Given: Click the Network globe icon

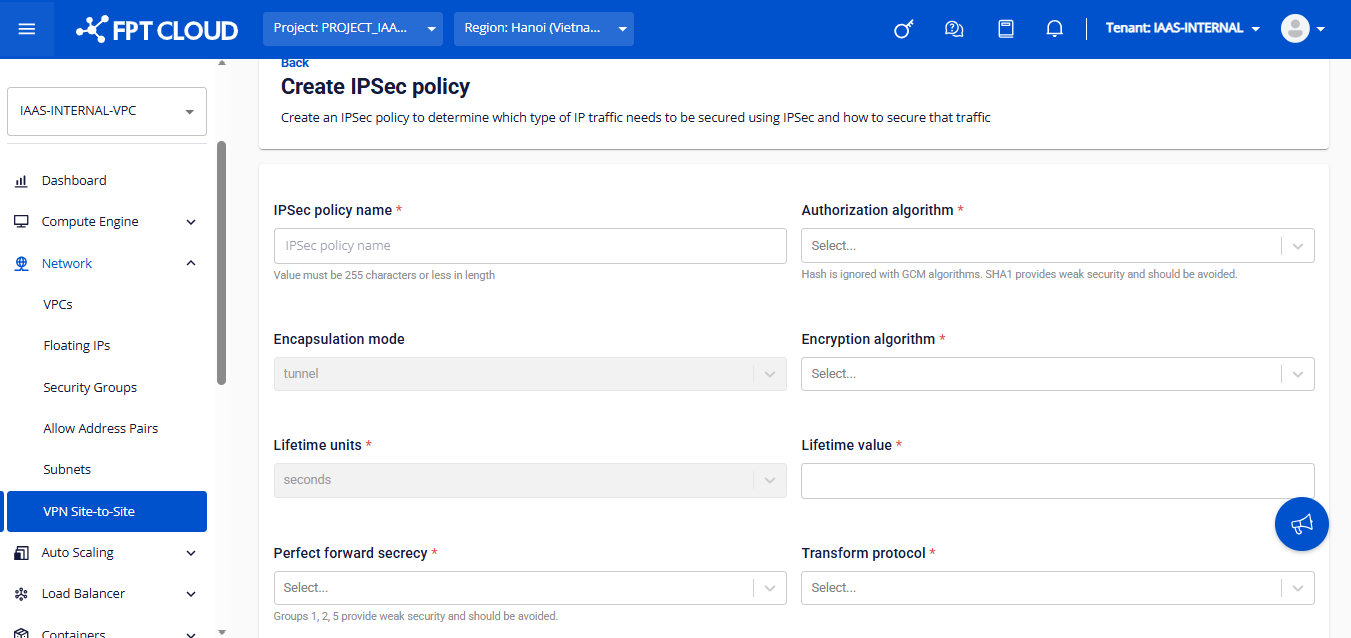Looking at the screenshot, I should [x=21, y=264].
